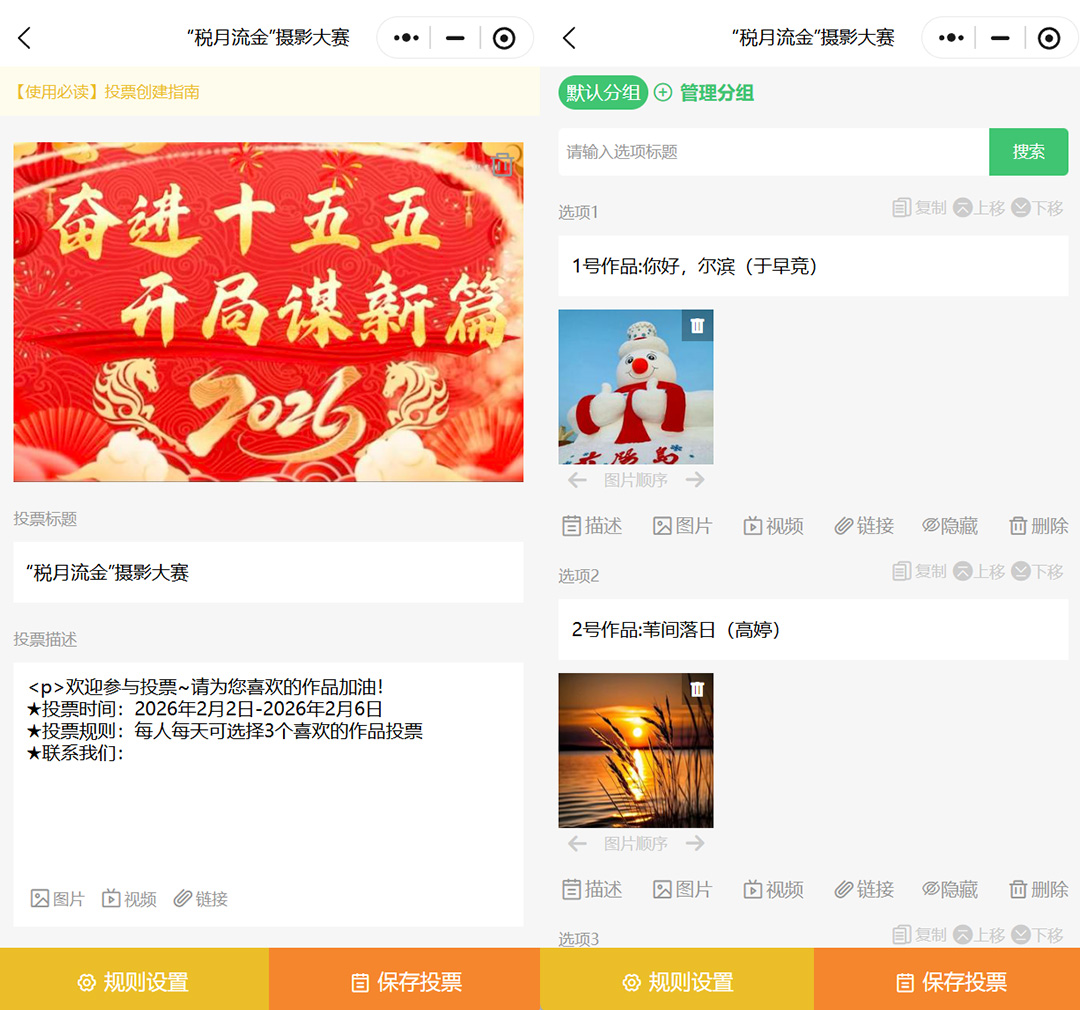The height and width of the screenshot is (1010, 1080).
Task: Open the left panel's three-dot menu
Action: (406, 38)
